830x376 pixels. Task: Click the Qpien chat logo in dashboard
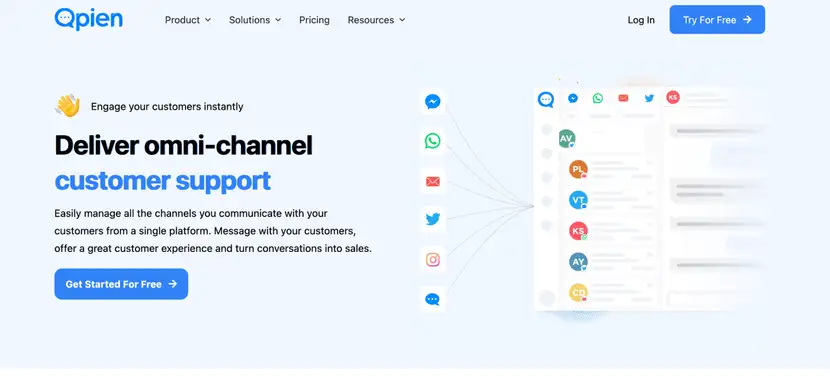click(x=546, y=99)
